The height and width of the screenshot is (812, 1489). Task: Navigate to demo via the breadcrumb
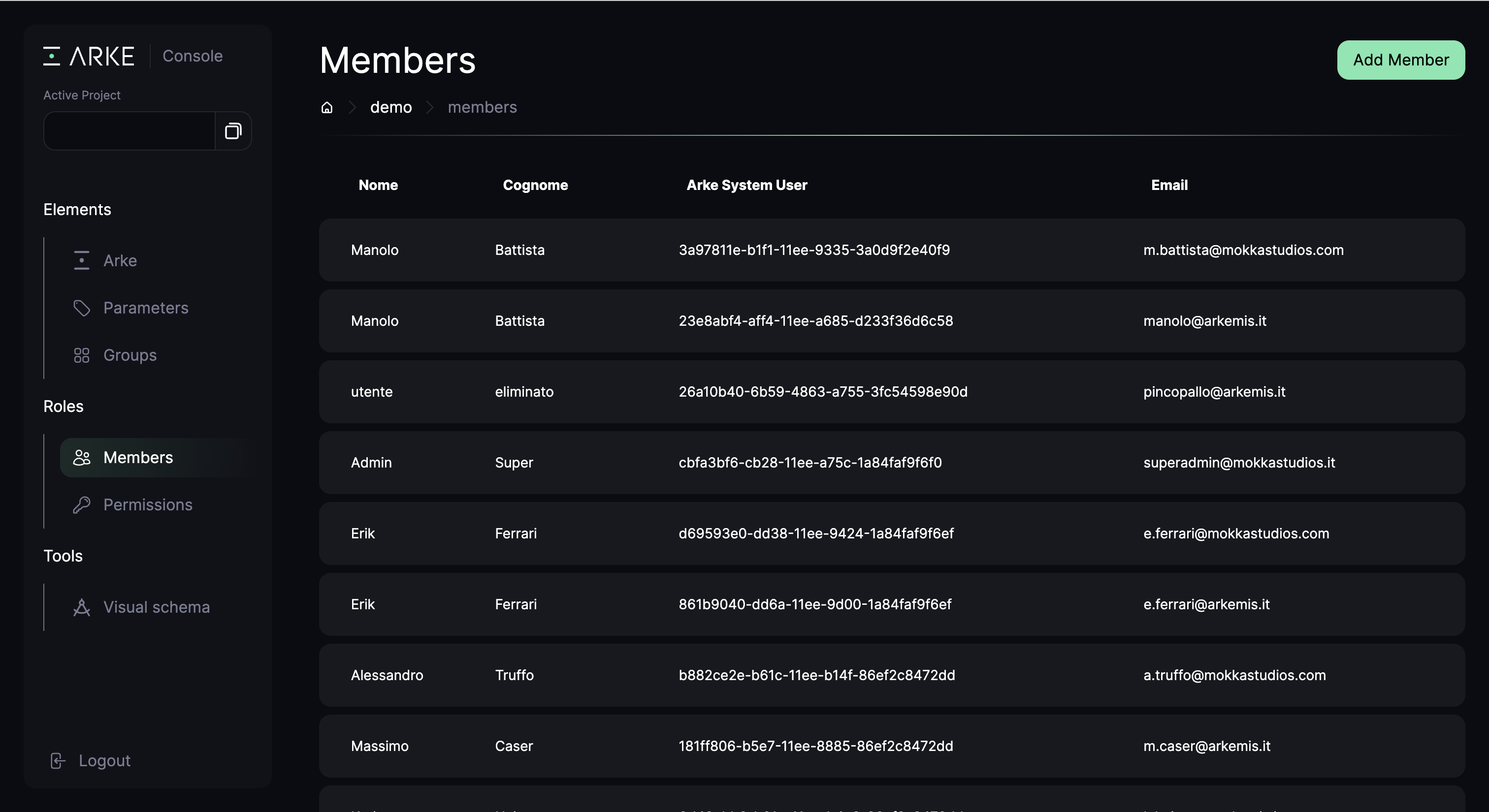pyautogui.click(x=391, y=107)
